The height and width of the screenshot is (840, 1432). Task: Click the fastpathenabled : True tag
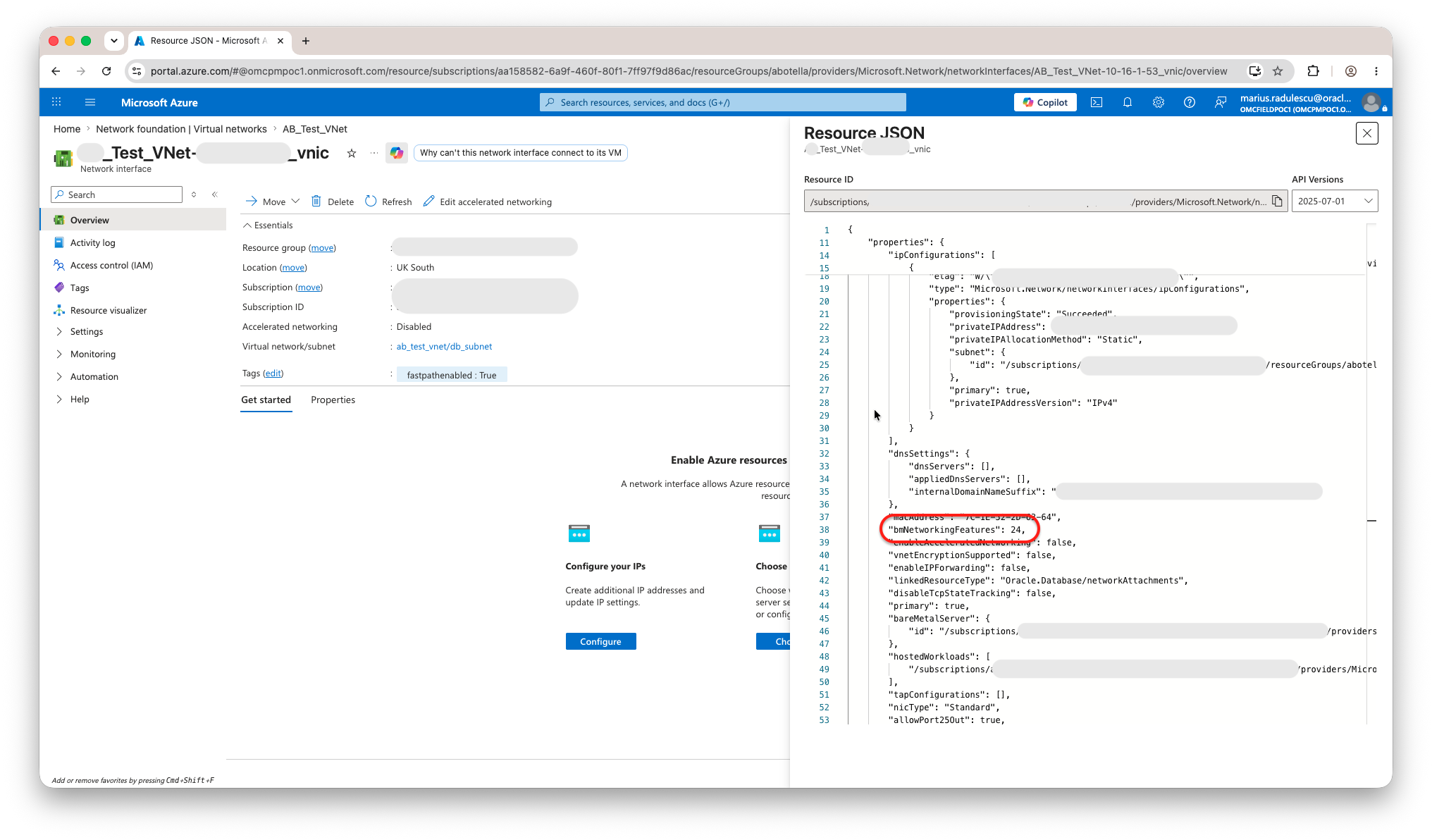[452, 375]
